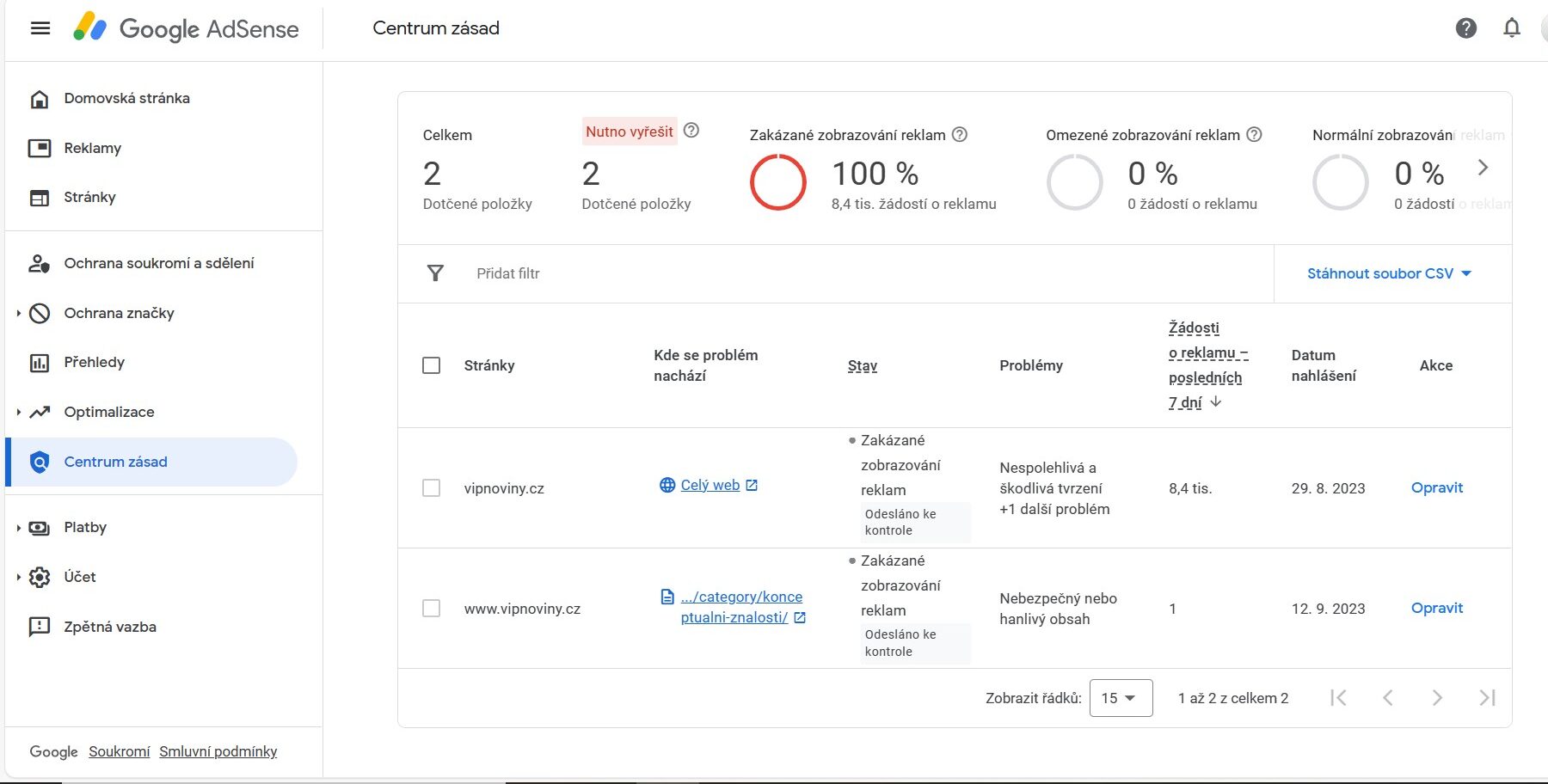Click the Nutno vyřešit red label
Screen dimensions: 1548x784
point(630,132)
